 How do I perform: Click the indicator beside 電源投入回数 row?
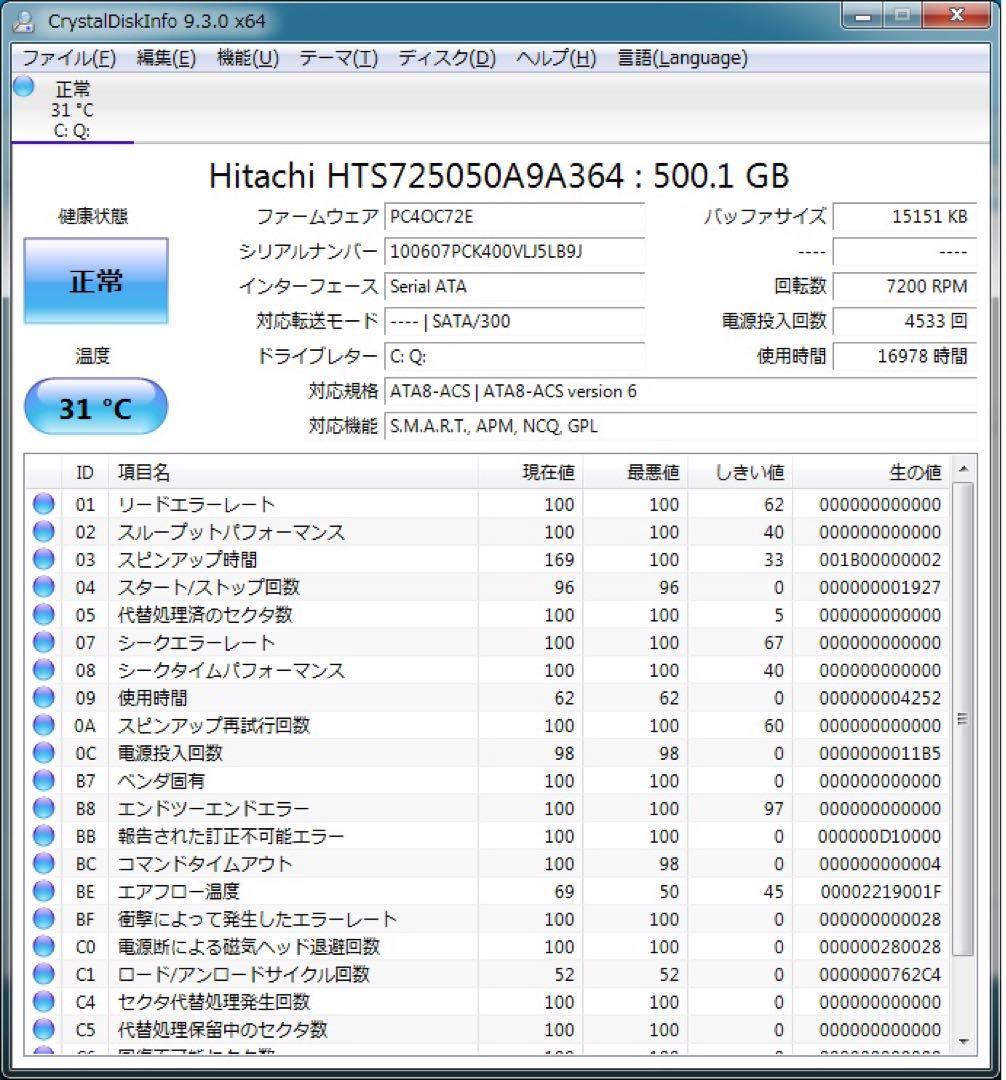[x=43, y=753]
